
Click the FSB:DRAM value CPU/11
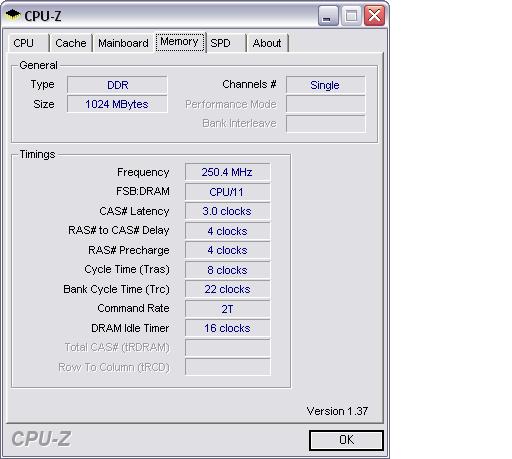point(227,192)
